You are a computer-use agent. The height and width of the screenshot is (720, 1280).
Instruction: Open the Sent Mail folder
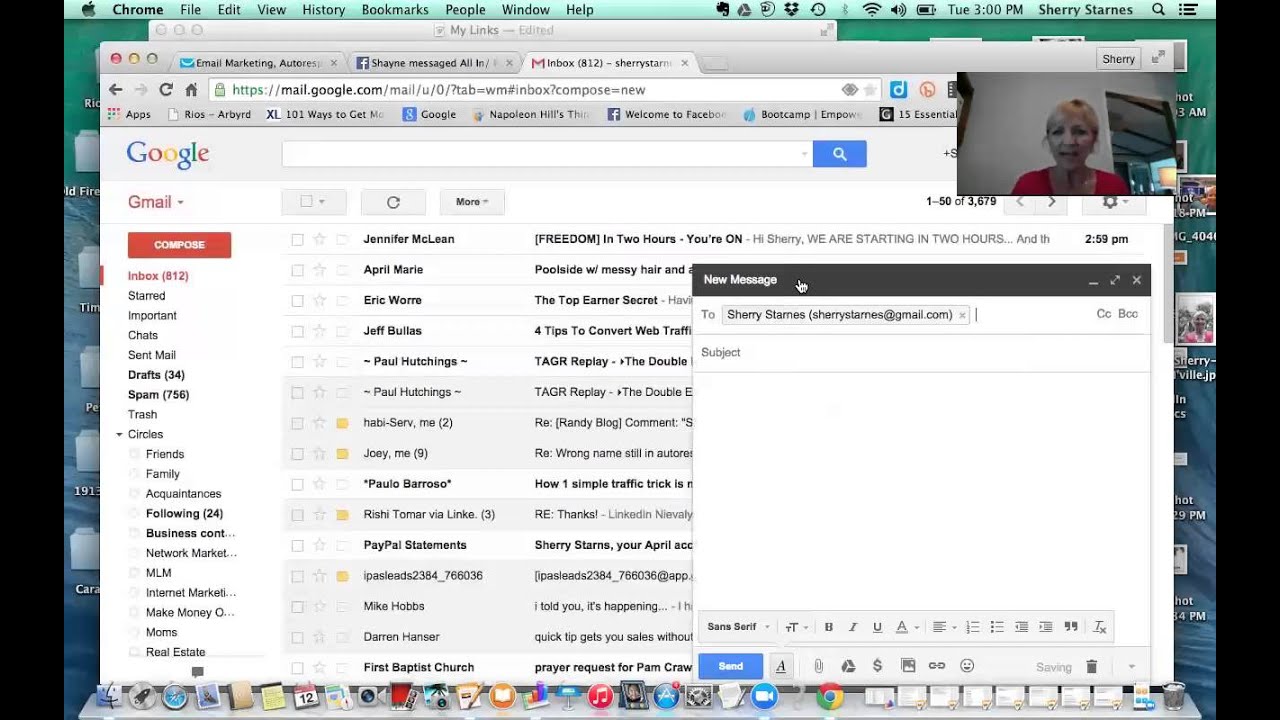point(152,355)
